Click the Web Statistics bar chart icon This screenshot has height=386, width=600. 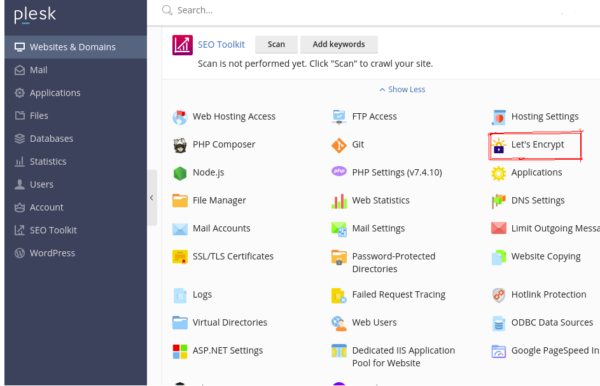pyautogui.click(x=339, y=201)
